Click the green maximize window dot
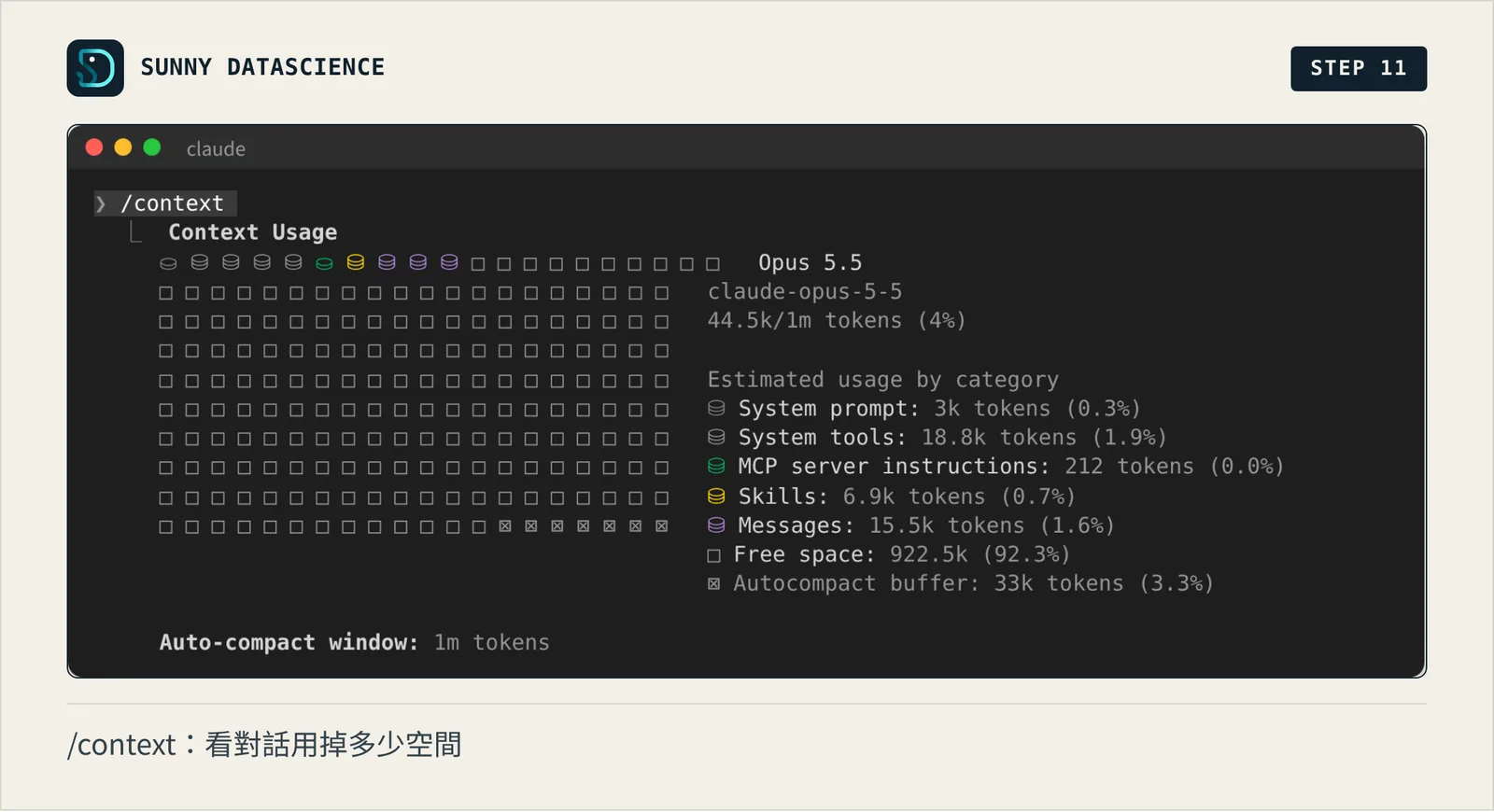1494x812 pixels. [x=152, y=147]
